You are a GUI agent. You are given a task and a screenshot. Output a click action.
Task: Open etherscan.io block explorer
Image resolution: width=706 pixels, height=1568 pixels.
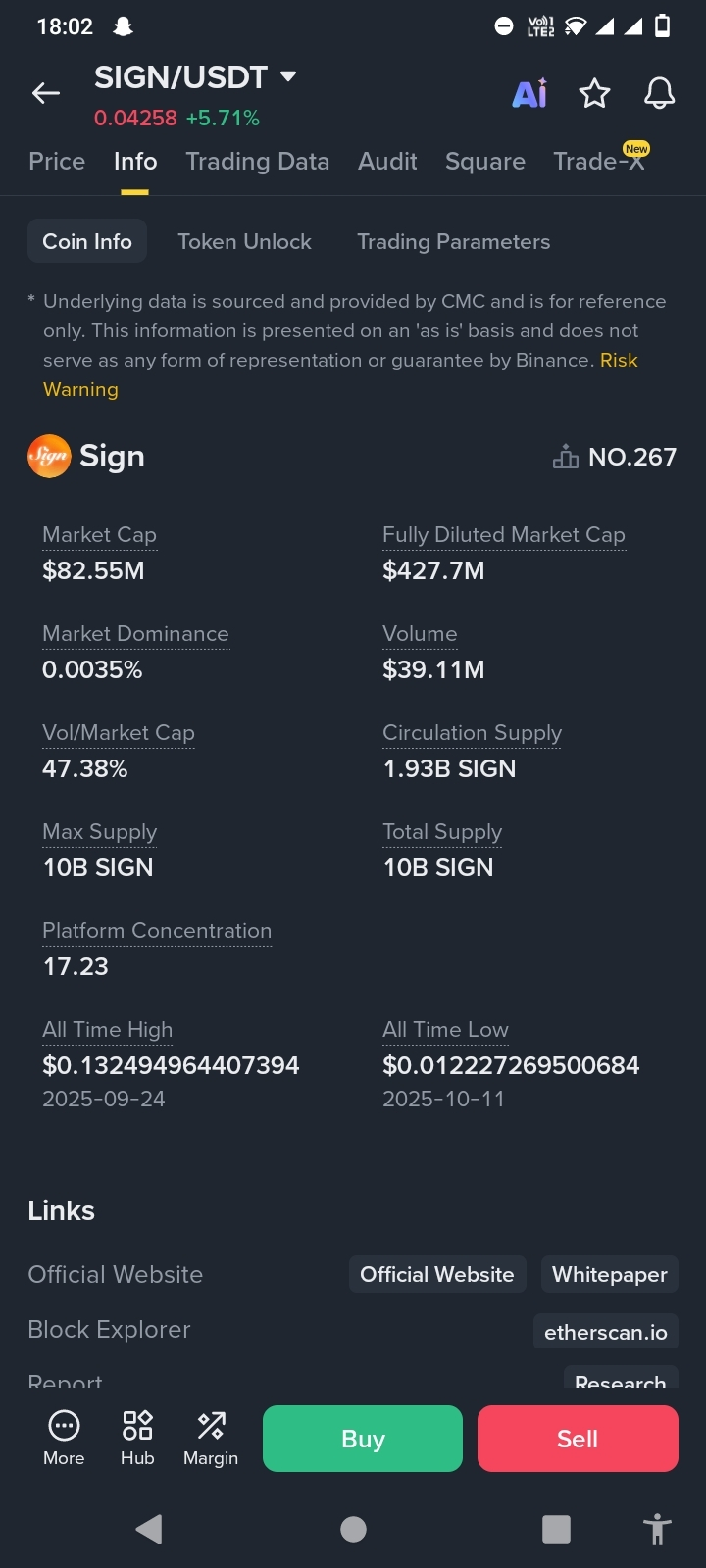coord(606,1332)
